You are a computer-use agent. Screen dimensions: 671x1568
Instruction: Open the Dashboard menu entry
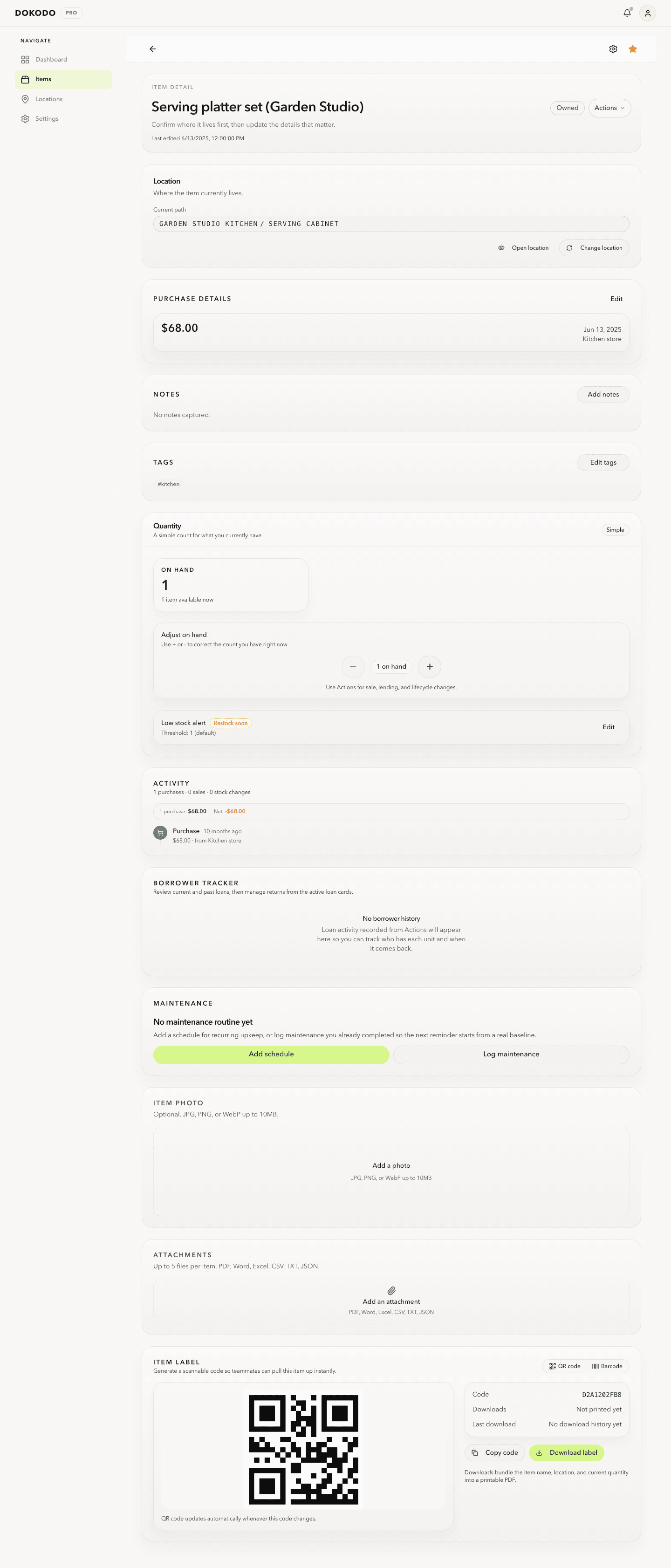pyautogui.click(x=63, y=60)
